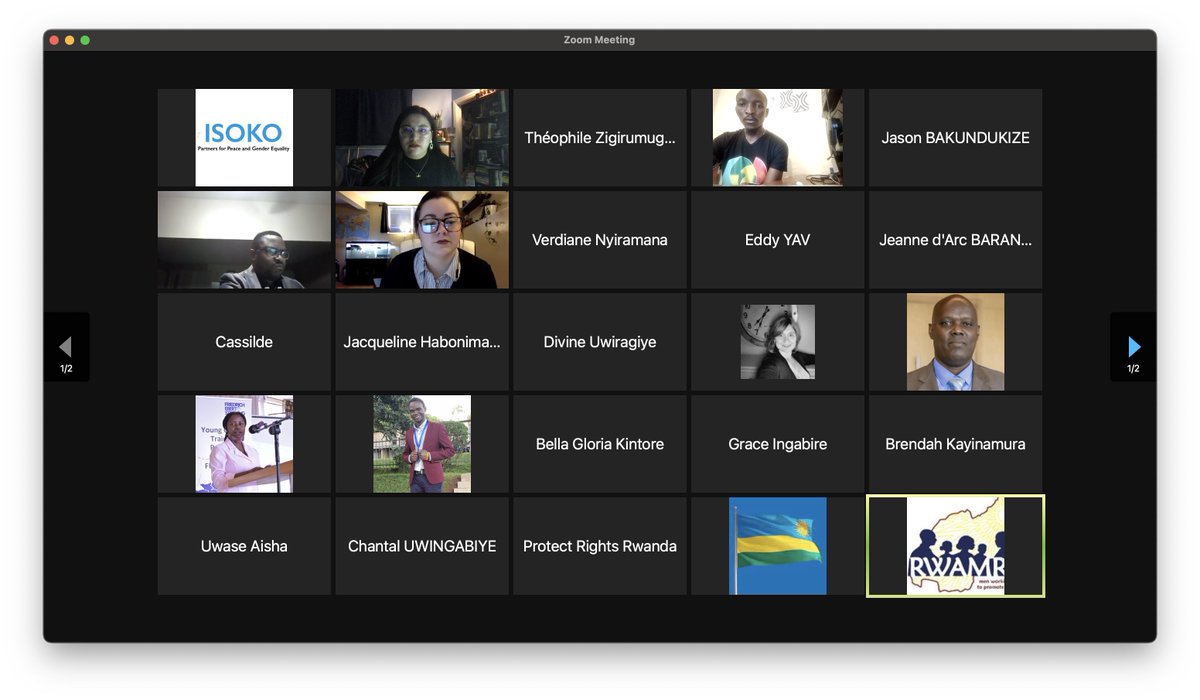Click Chantal UWINGABIYE participant tile
This screenshot has width=1200, height=700.
422,546
